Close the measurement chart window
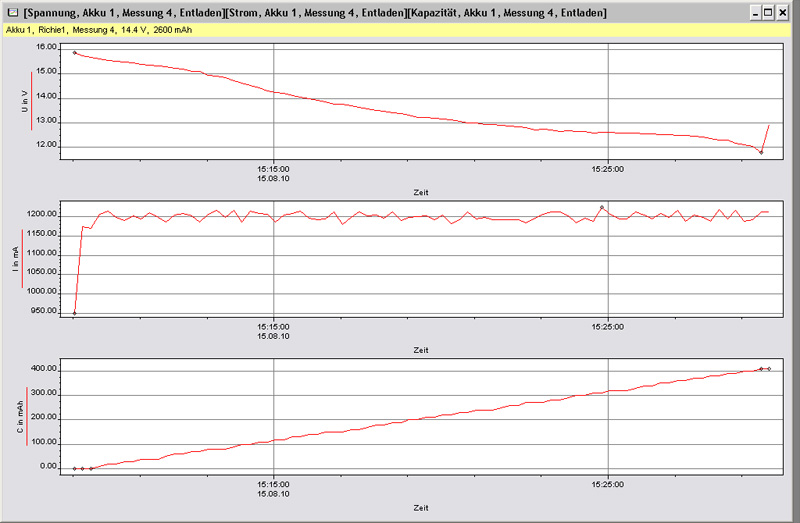The image size is (800, 523). pyautogui.click(x=783, y=13)
